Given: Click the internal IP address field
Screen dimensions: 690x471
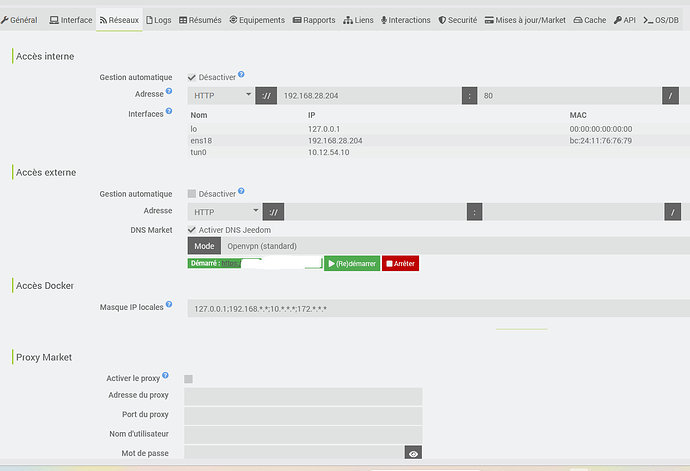Looking at the screenshot, I should [x=369, y=96].
